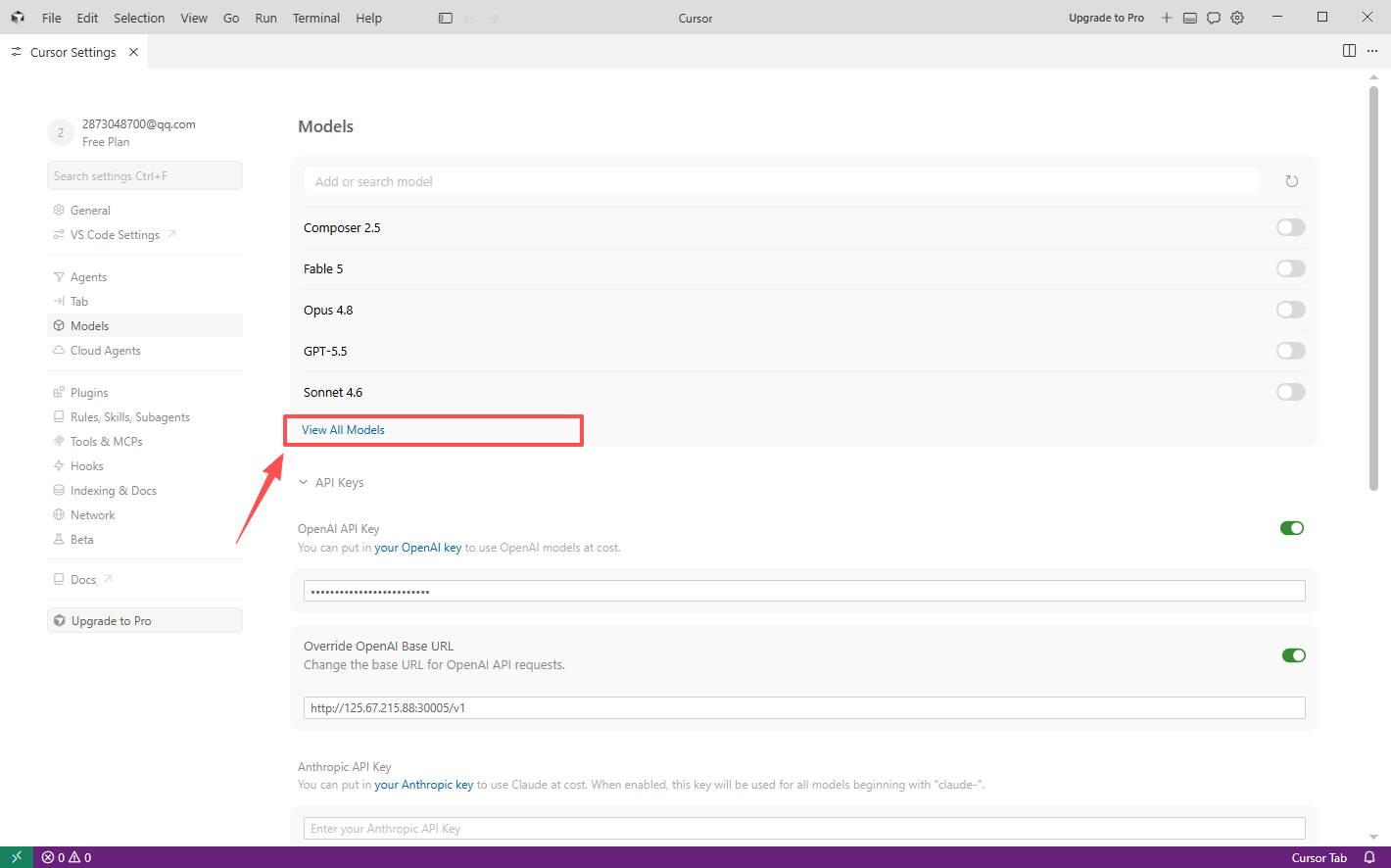The height and width of the screenshot is (868, 1391).
Task: Click the Upgrade to Pro cube icon in sidebar
Action: click(x=60, y=621)
